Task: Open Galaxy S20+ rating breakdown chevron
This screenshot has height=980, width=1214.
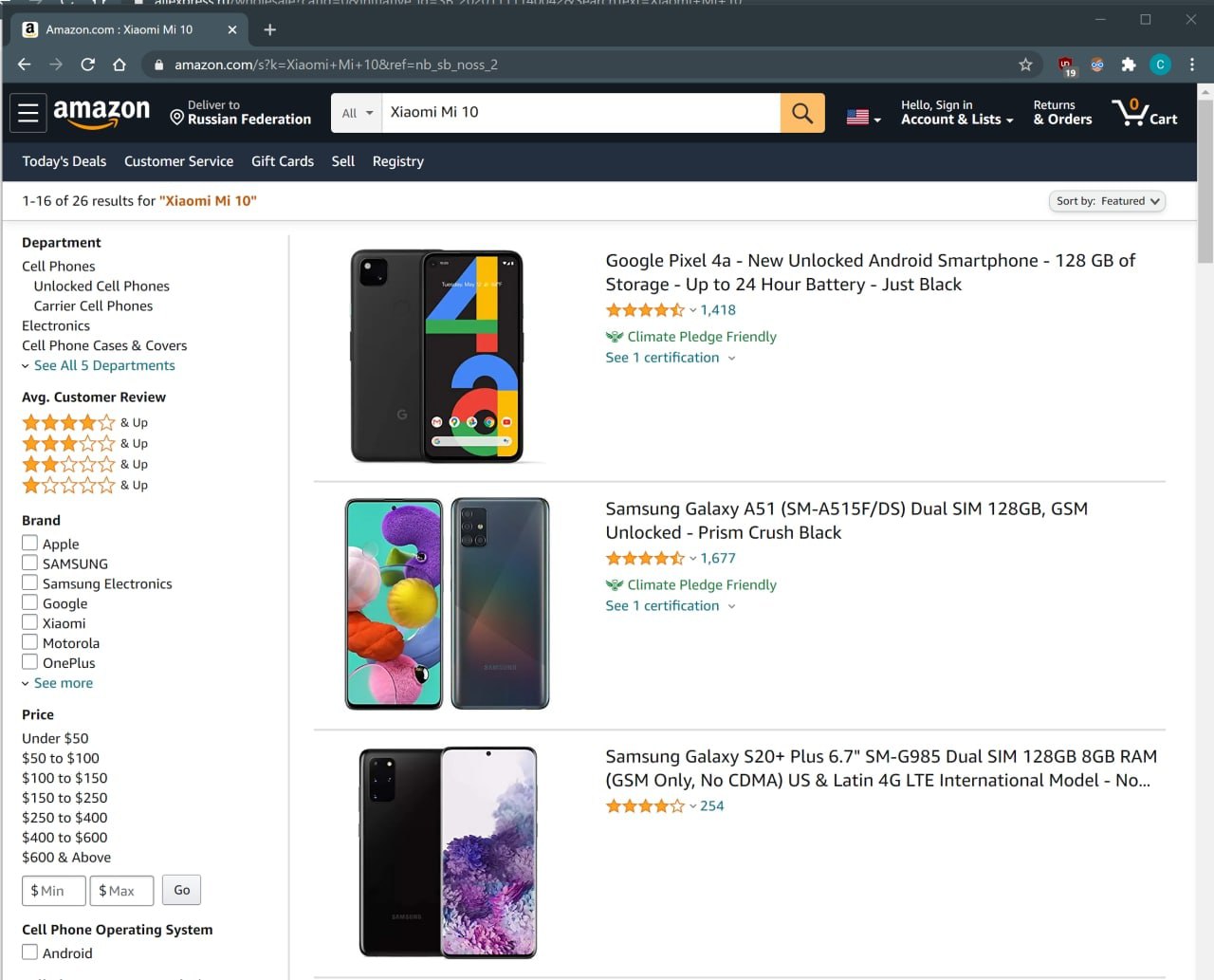Action: (x=692, y=806)
